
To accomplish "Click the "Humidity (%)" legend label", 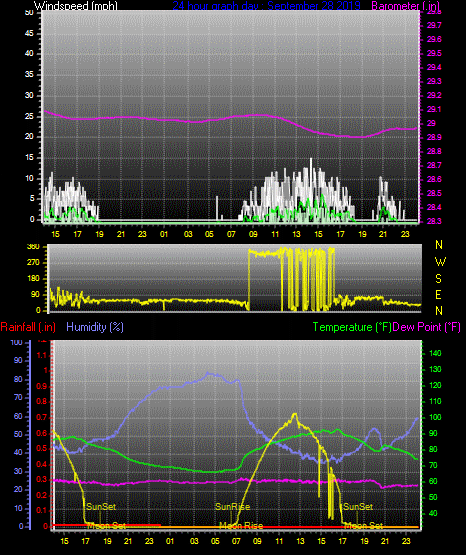I will pyautogui.click(x=95, y=327).
